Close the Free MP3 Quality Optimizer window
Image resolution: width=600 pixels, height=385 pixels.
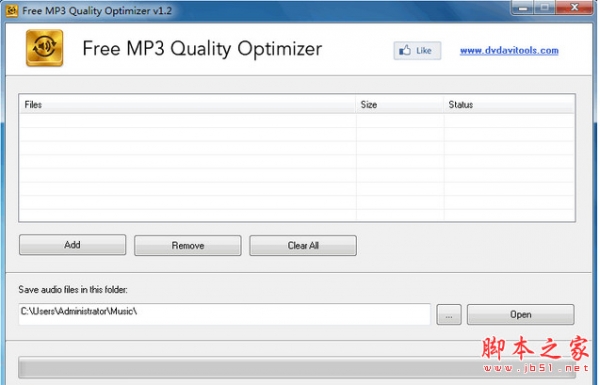point(574,8)
